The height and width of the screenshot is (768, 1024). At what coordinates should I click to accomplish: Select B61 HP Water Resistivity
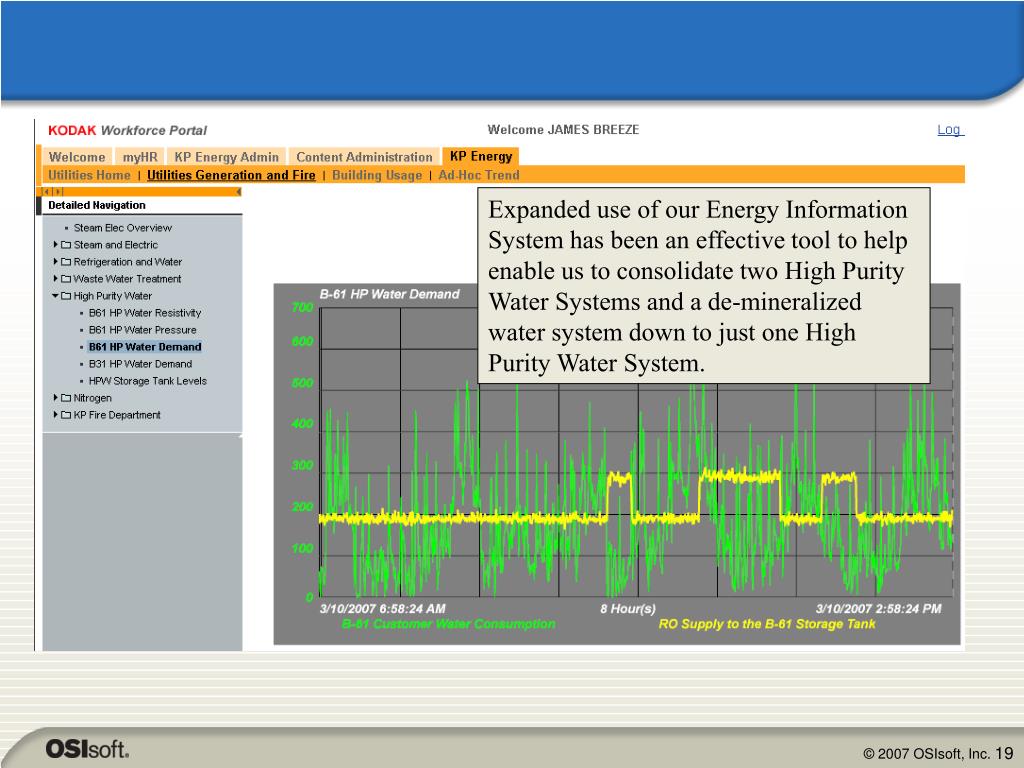coord(145,313)
